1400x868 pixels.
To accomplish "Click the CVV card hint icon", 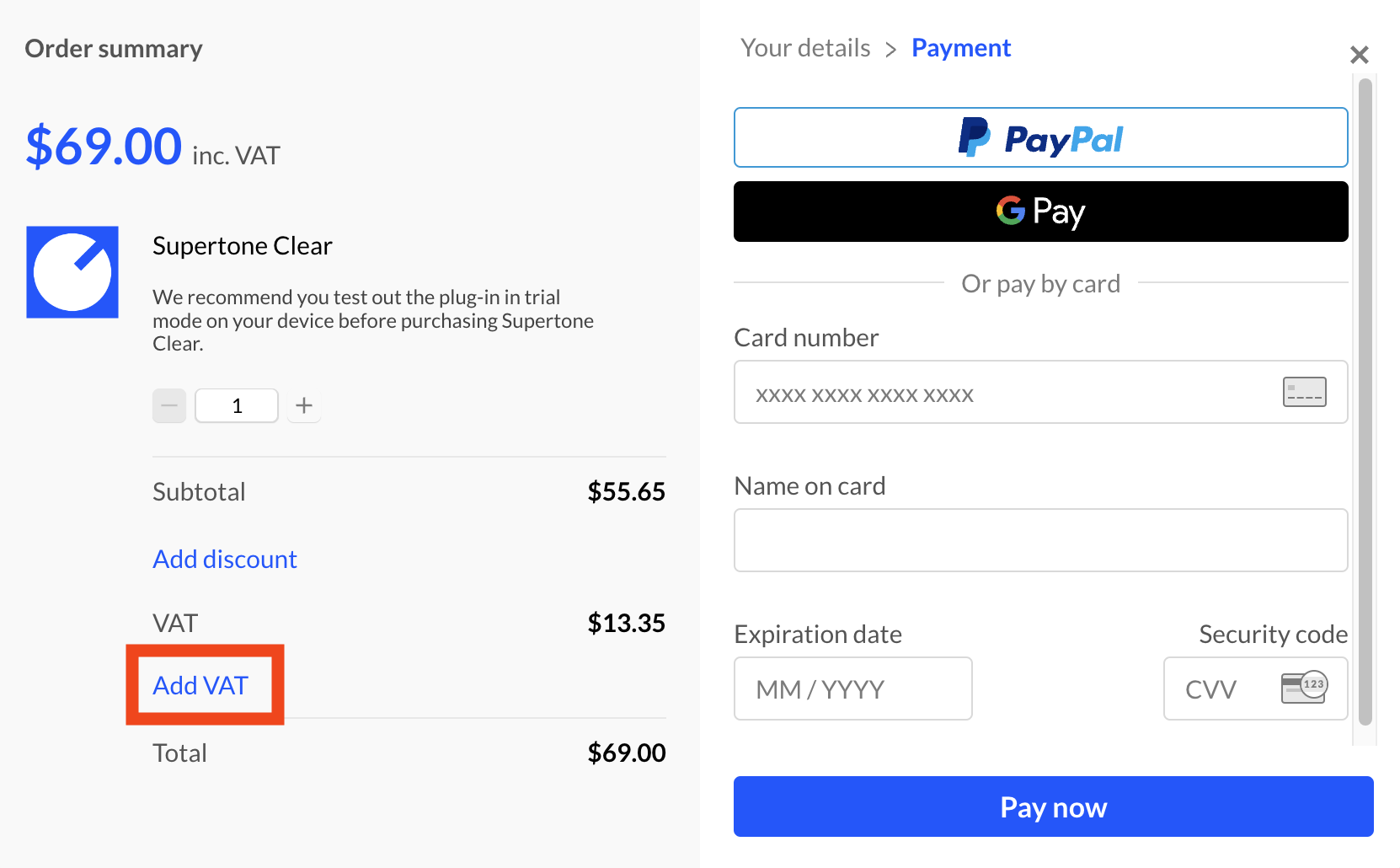I will pos(1304,688).
